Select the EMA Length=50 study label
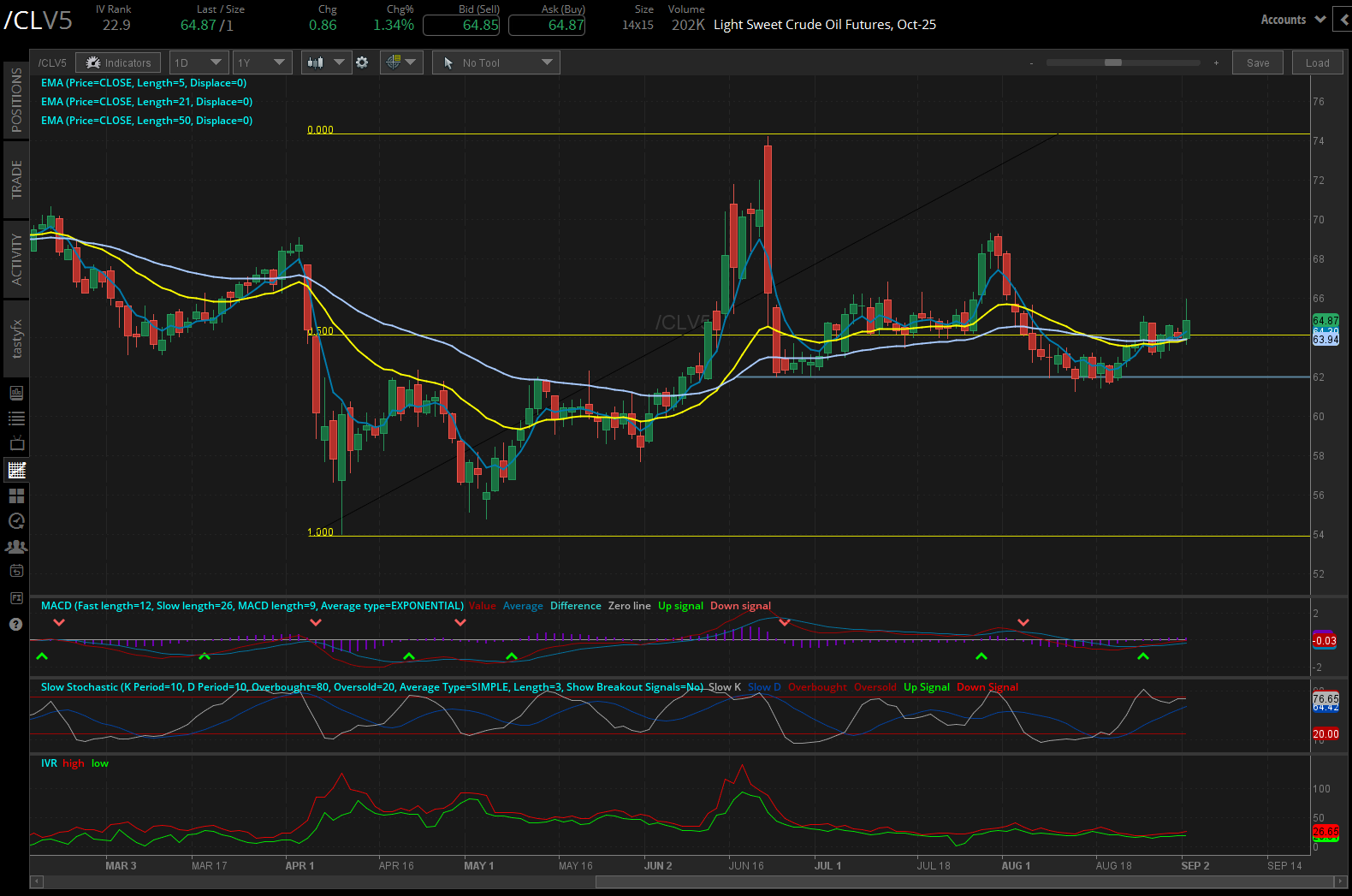The width and height of the screenshot is (1352, 896). pos(146,121)
